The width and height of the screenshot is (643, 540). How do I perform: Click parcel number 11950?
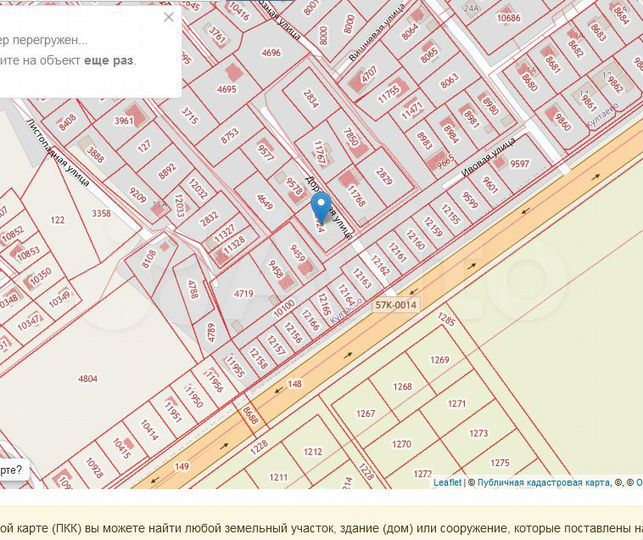tap(194, 396)
